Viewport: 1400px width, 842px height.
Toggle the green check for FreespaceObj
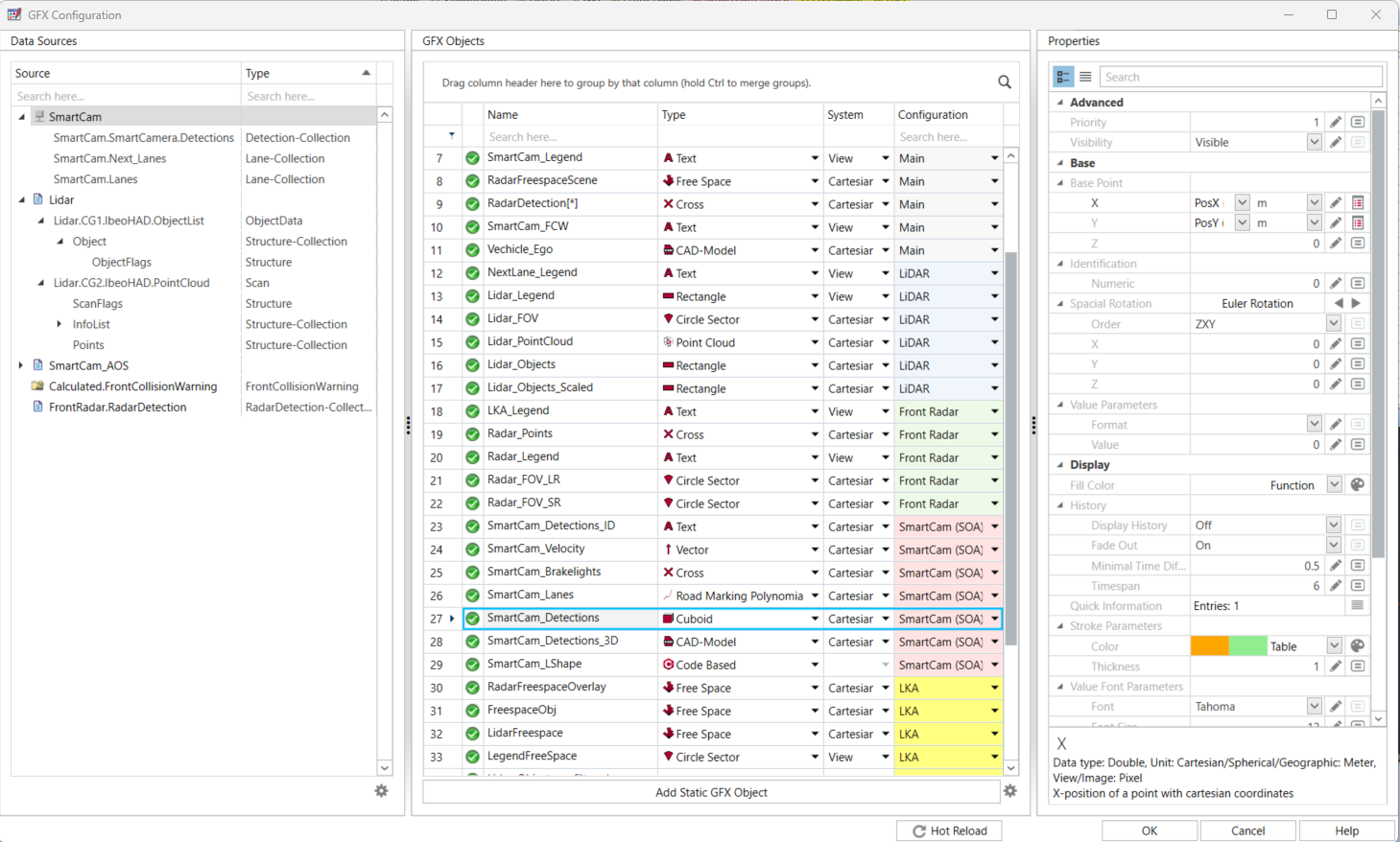click(472, 711)
